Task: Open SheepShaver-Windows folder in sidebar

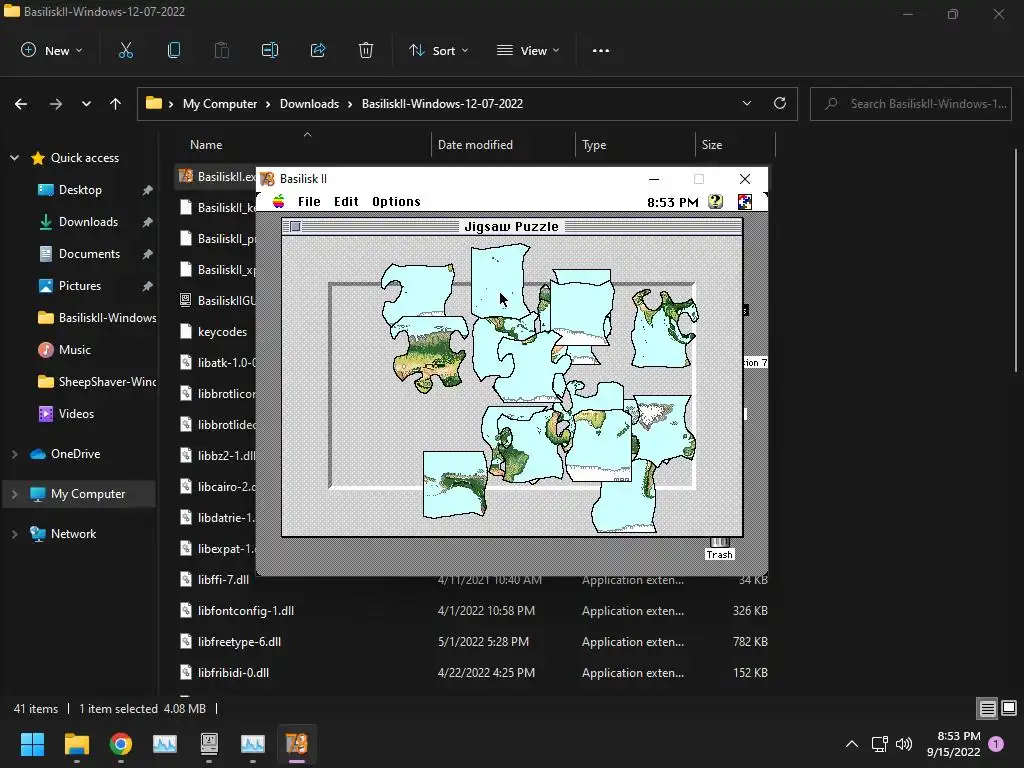Action: coord(97,382)
